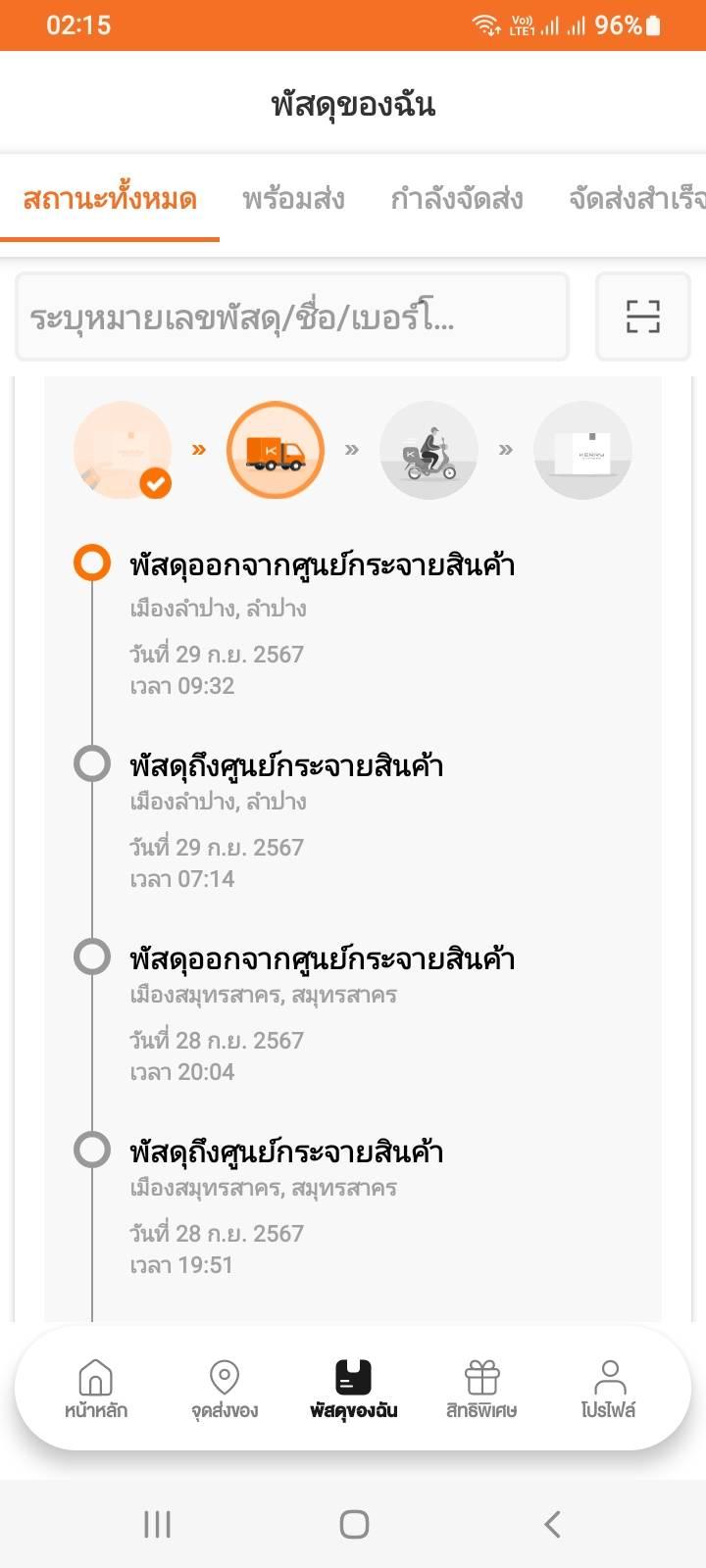This screenshot has height=1568, width=706.
Task: Focus the parcel number search field
Action: 292,317
